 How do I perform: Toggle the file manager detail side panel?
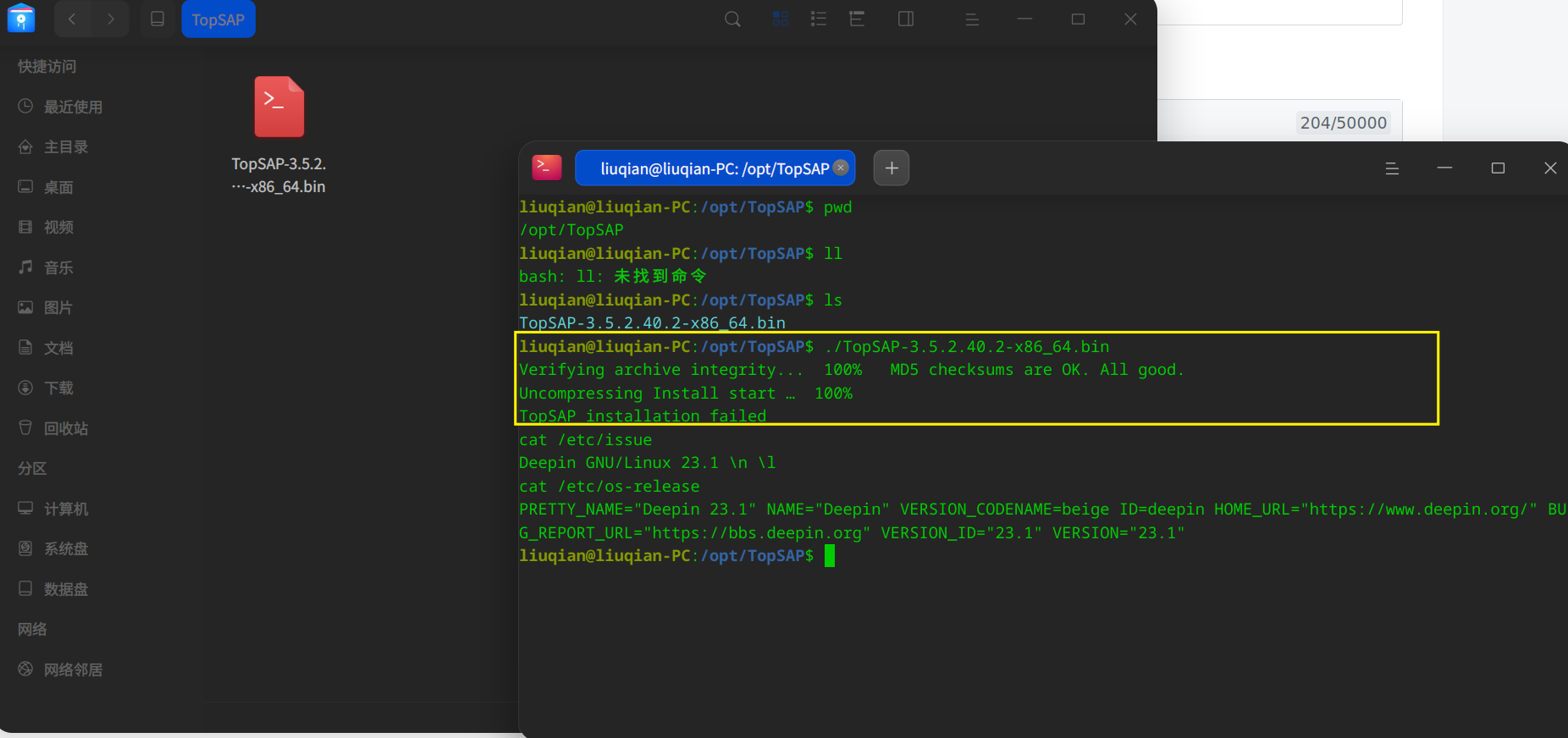(906, 19)
